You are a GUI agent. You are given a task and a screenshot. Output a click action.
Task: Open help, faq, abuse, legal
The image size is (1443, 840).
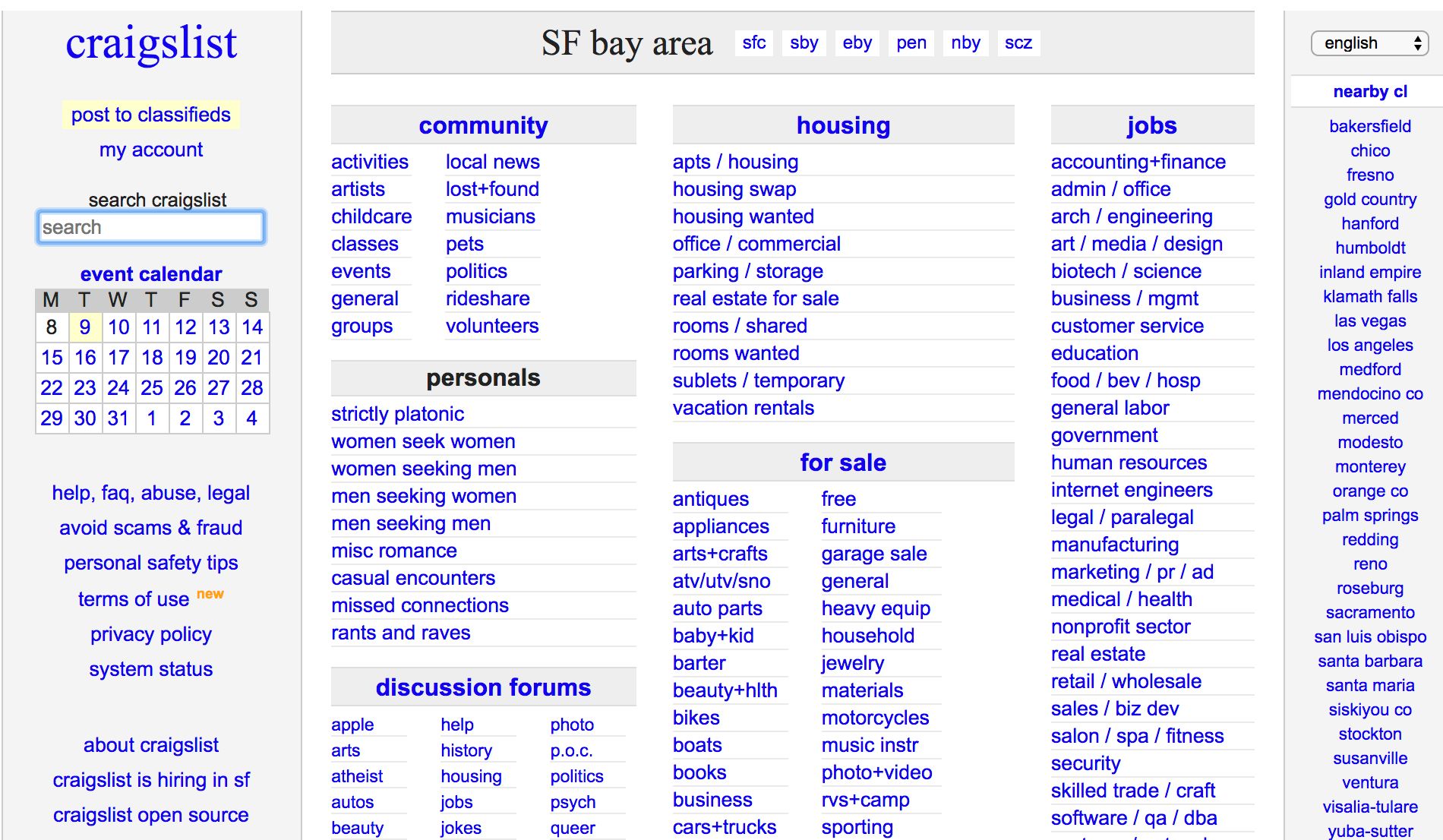(x=151, y=493)
